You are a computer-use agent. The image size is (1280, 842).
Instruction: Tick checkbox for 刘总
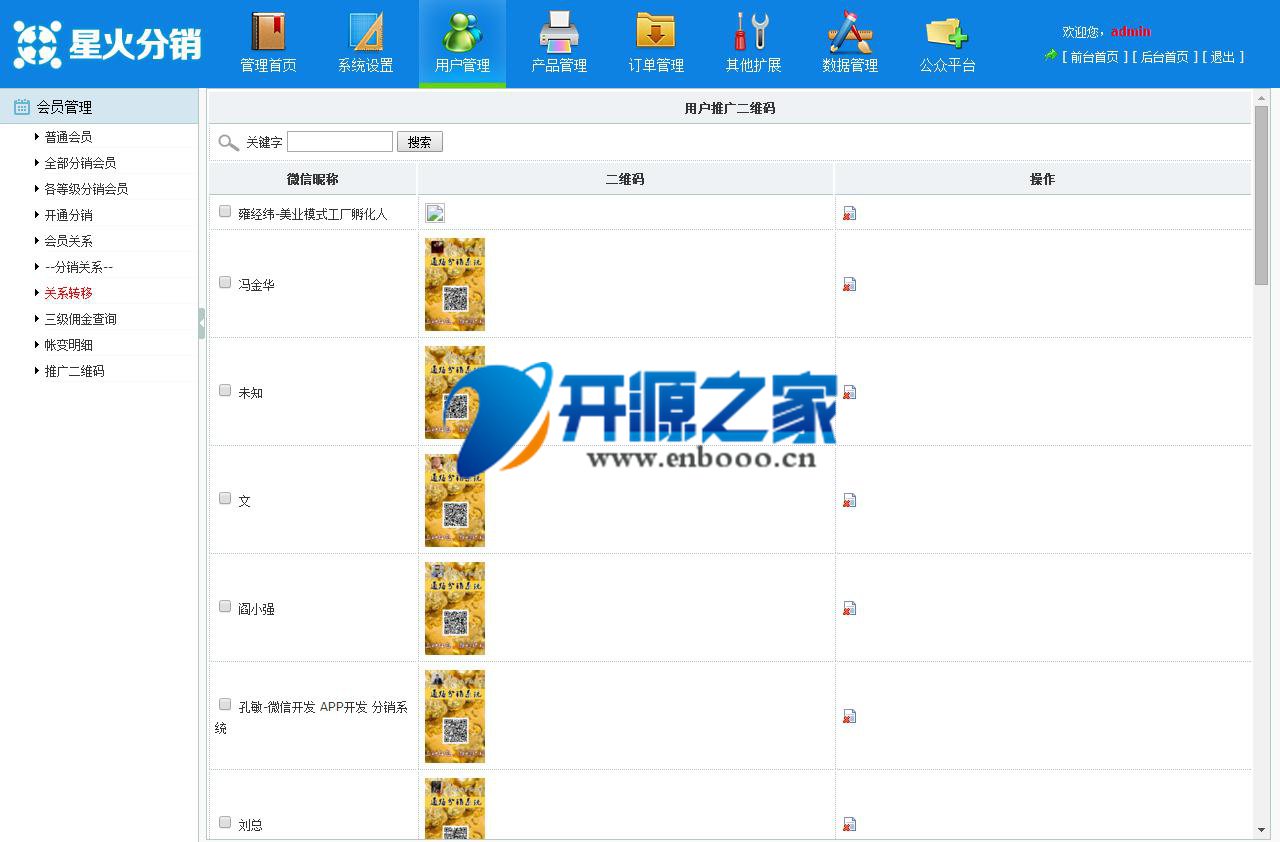[225, 823]
